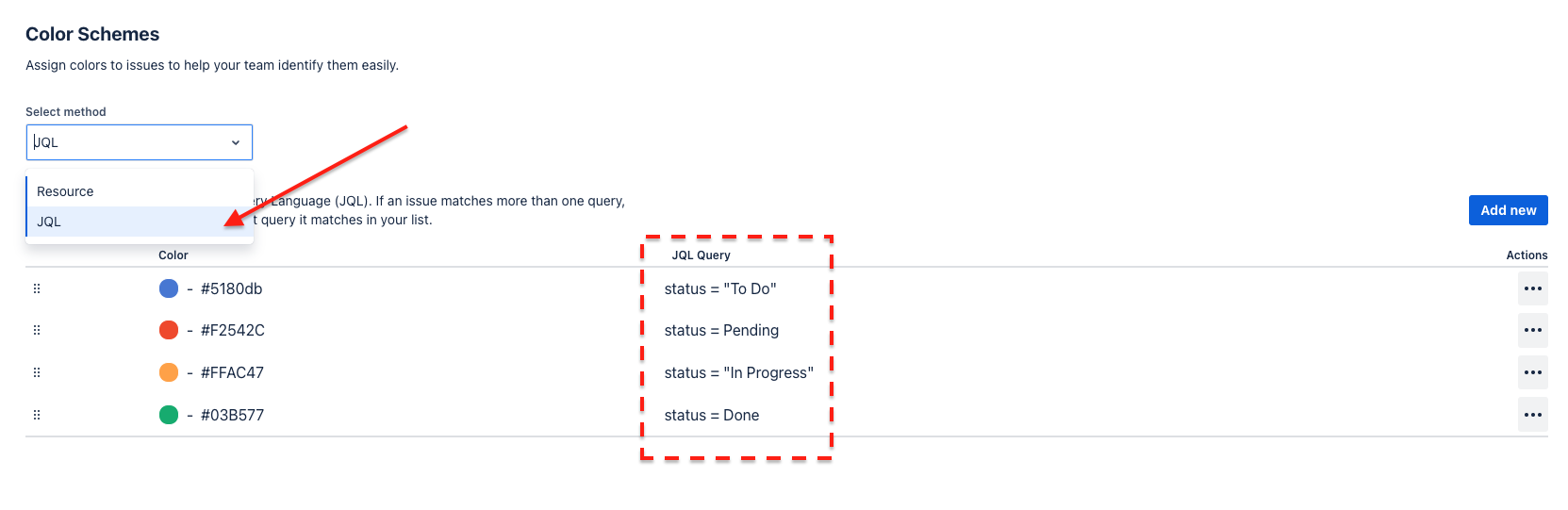The image size is (1568, 510).
Task: Click the Select method dropdown chevron
Action: (236, 142)
